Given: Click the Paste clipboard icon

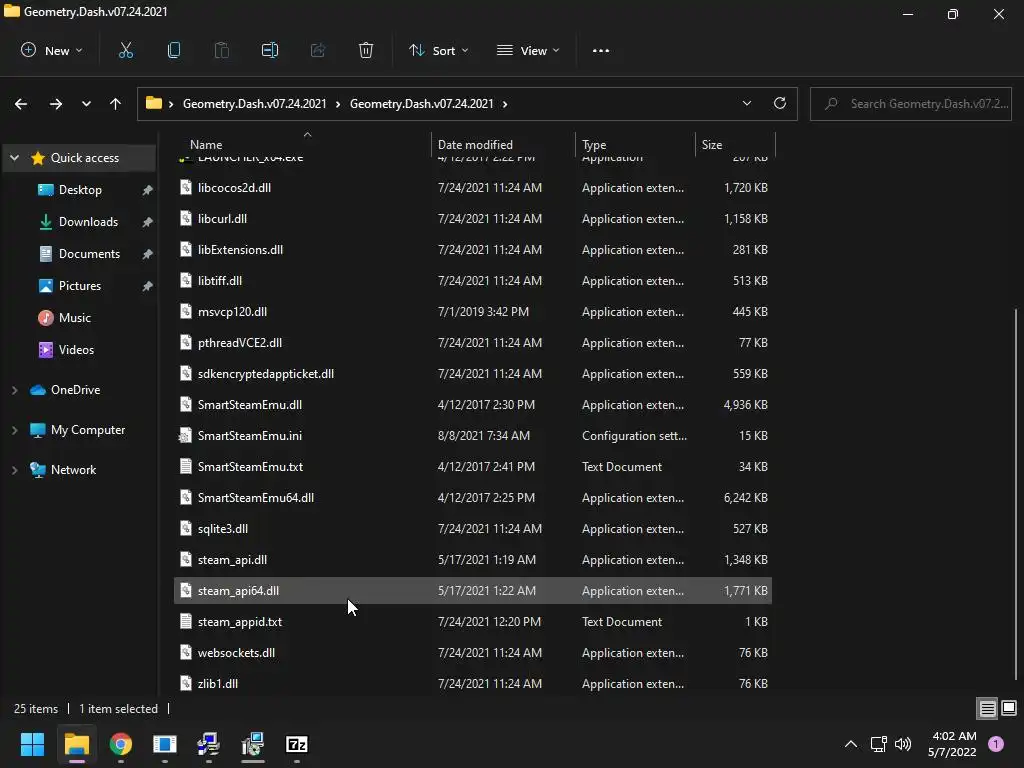Looking at the screenshot, I should point(221,50).
